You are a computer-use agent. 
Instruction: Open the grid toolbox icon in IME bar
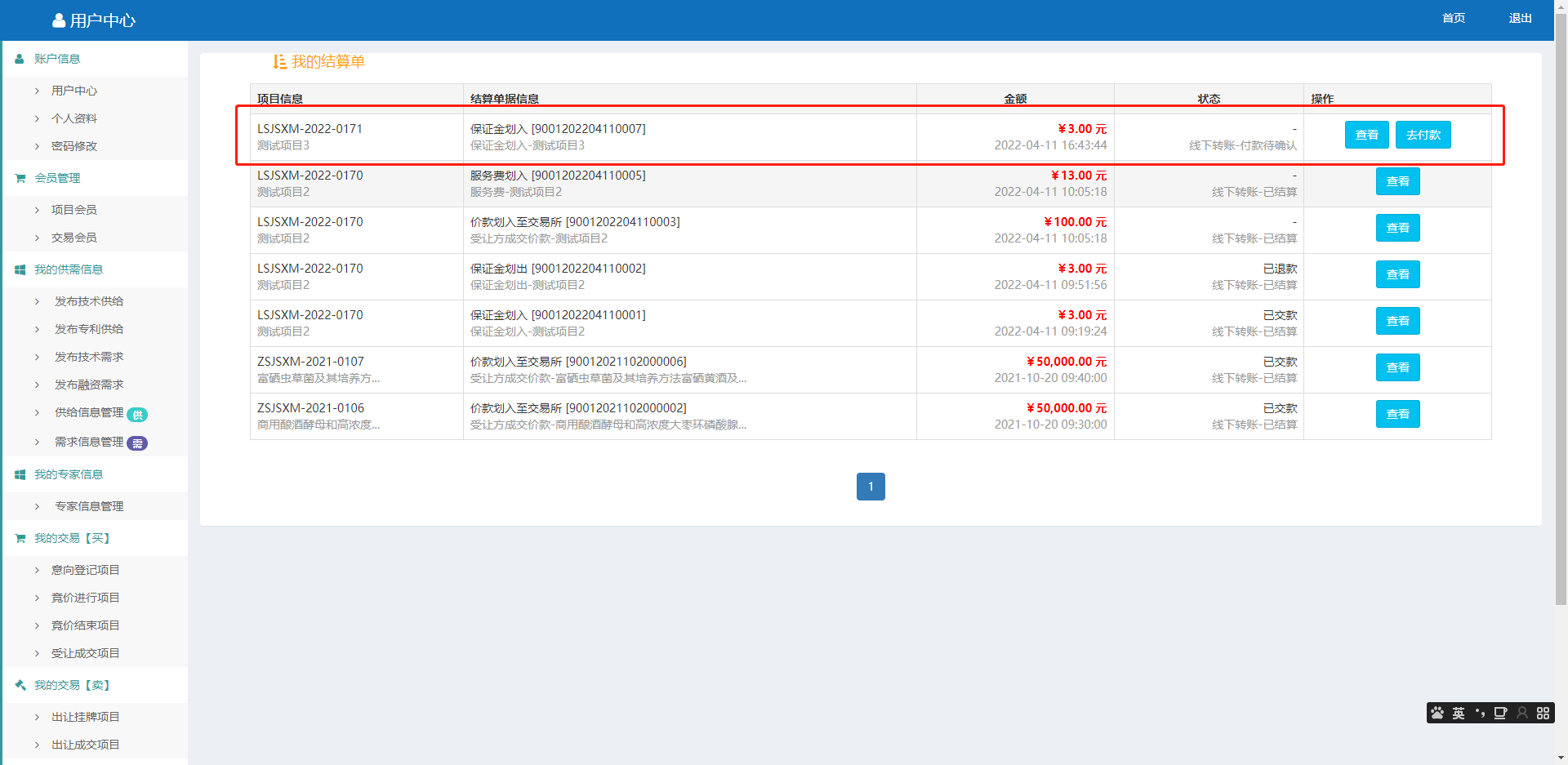[x=1543, y=713]
